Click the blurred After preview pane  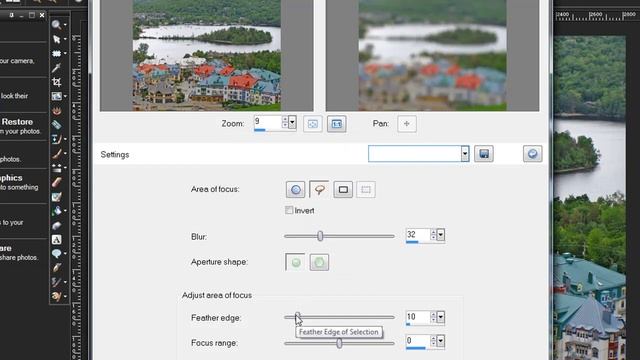click(432, 55)
